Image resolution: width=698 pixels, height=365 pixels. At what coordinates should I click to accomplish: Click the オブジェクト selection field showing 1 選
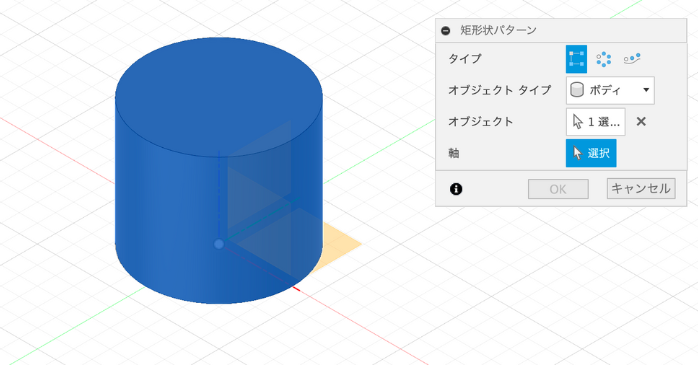click(x=596, y=122)
